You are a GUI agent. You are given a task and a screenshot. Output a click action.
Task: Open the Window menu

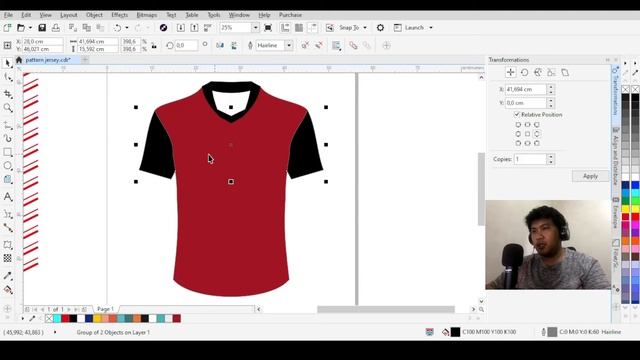[x=239, y=15]
